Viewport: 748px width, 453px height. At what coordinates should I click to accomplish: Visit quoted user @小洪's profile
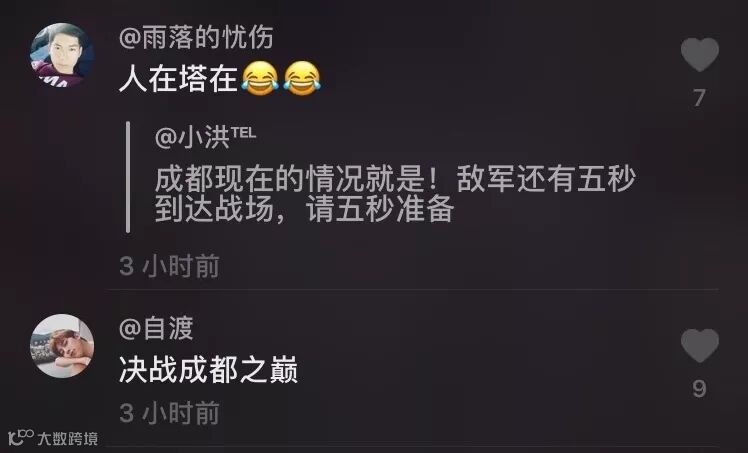coord(193,137)
